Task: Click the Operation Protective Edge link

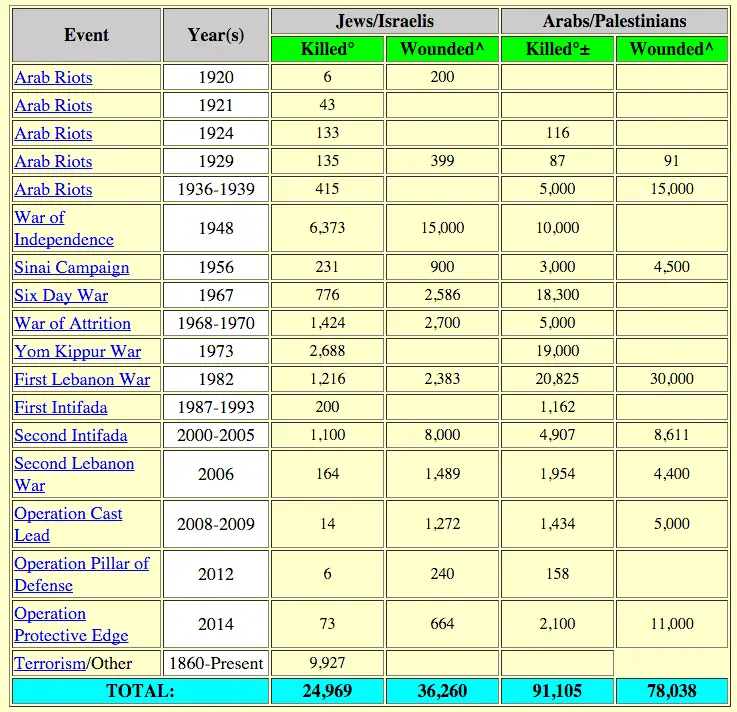Action: click(71, 624)
